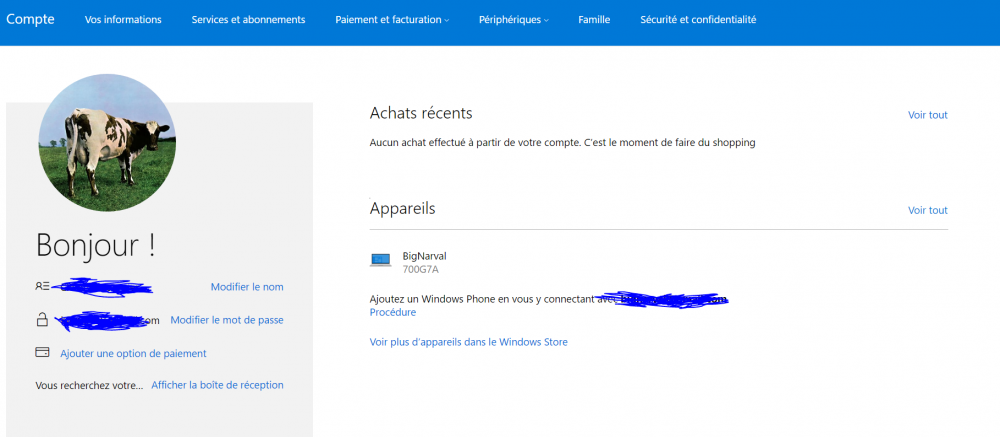
Task: Click Modifier le mot de passe
Action: [227, 320]
